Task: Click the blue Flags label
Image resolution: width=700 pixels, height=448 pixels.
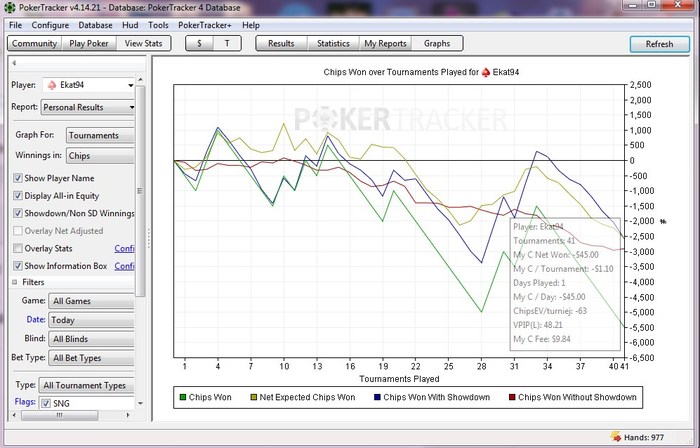Action: 25,402
